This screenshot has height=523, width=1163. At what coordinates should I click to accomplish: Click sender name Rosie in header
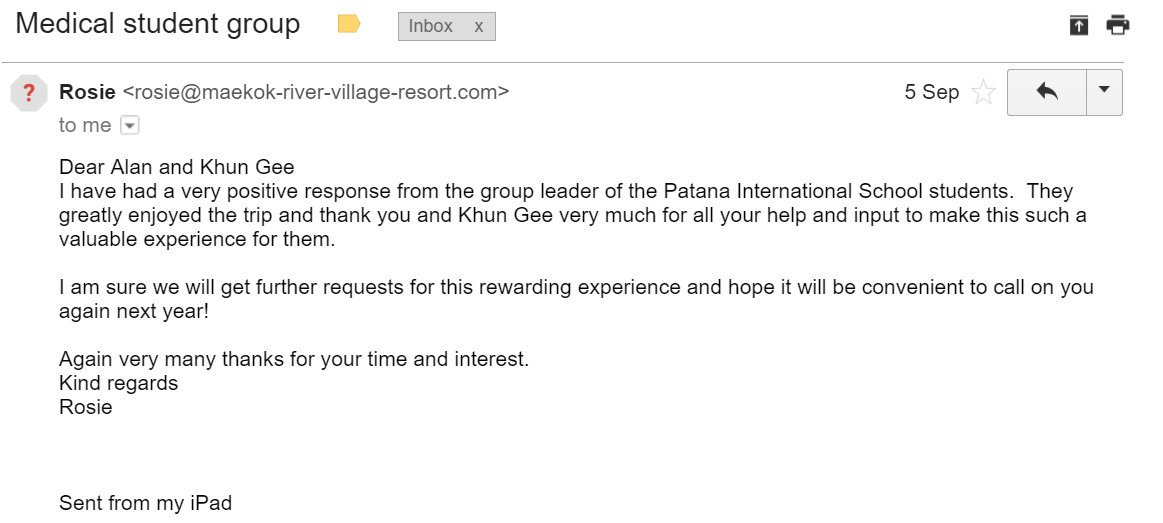coord(88,92)
